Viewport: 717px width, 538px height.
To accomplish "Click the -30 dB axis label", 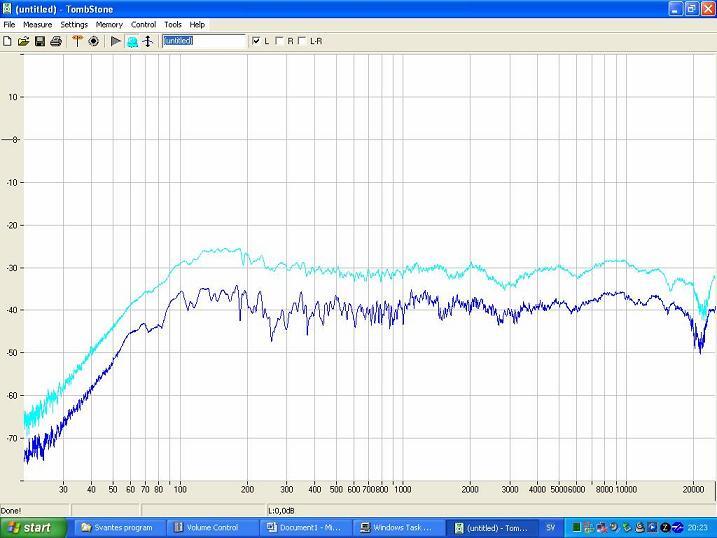I will (12, 268).
